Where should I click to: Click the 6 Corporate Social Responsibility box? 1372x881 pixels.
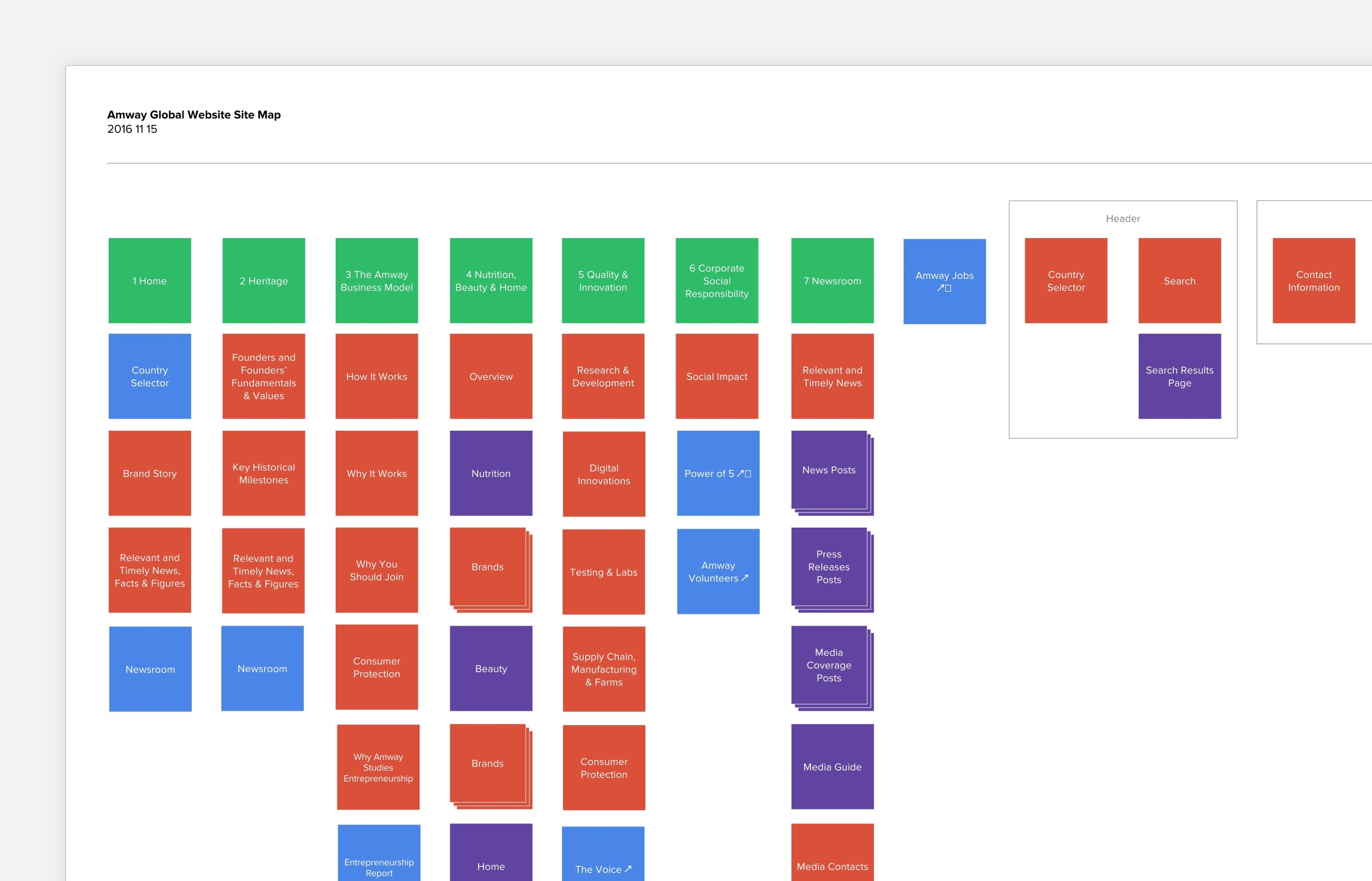[717, 280]
